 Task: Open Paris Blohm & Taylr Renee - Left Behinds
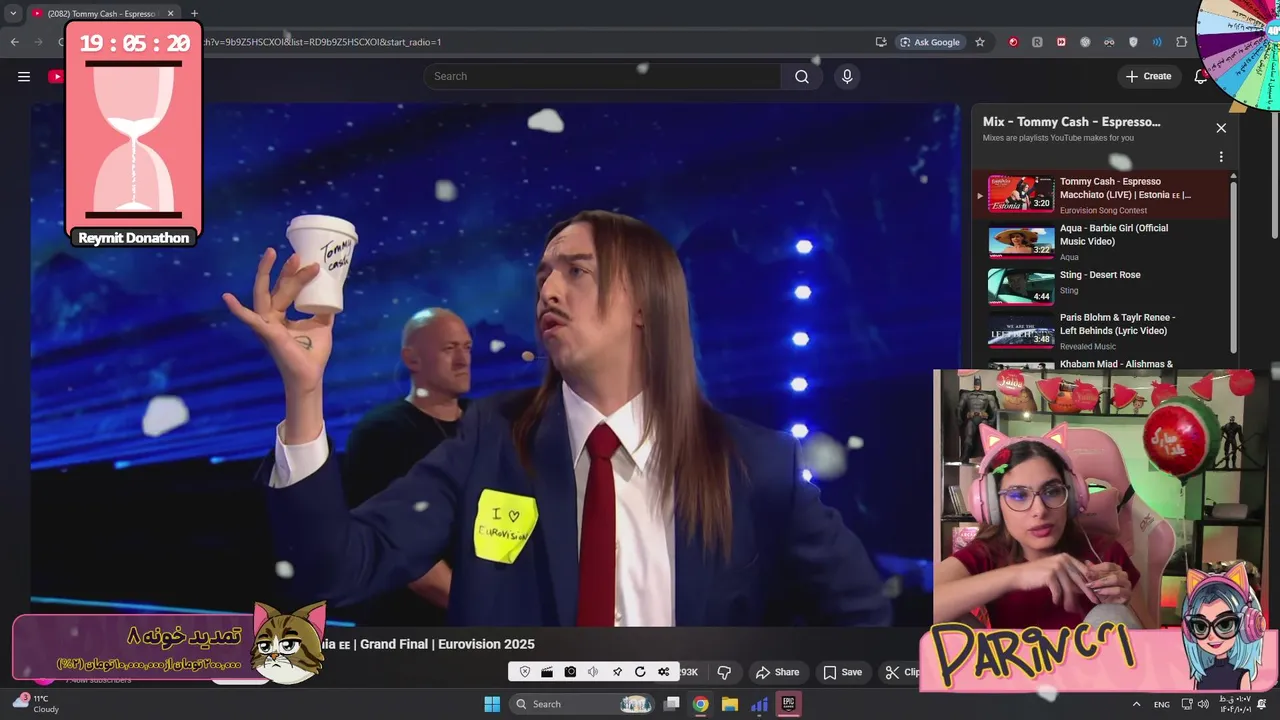tap(1102, 332)
